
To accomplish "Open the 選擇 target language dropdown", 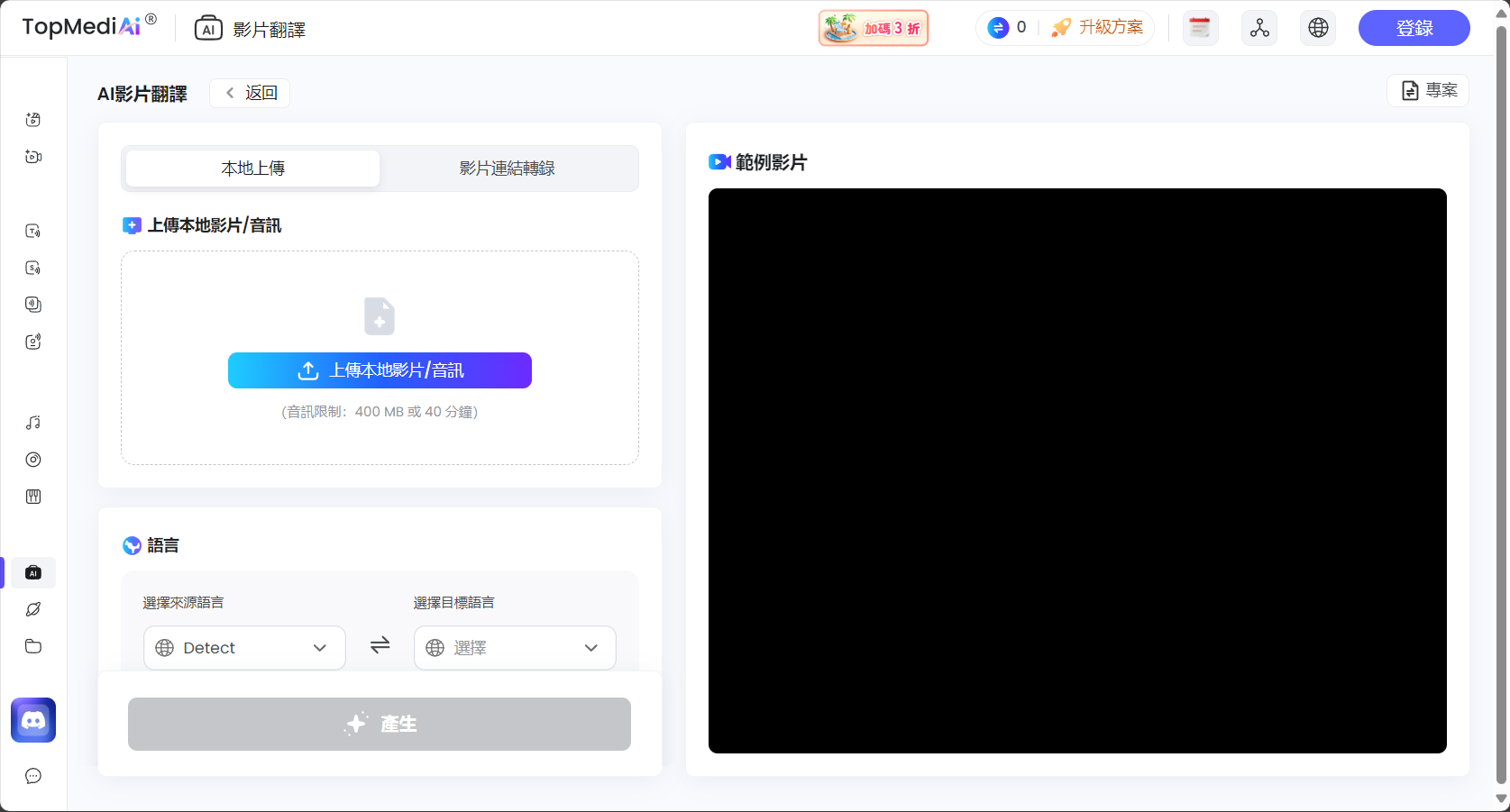I will click(515, 648).
